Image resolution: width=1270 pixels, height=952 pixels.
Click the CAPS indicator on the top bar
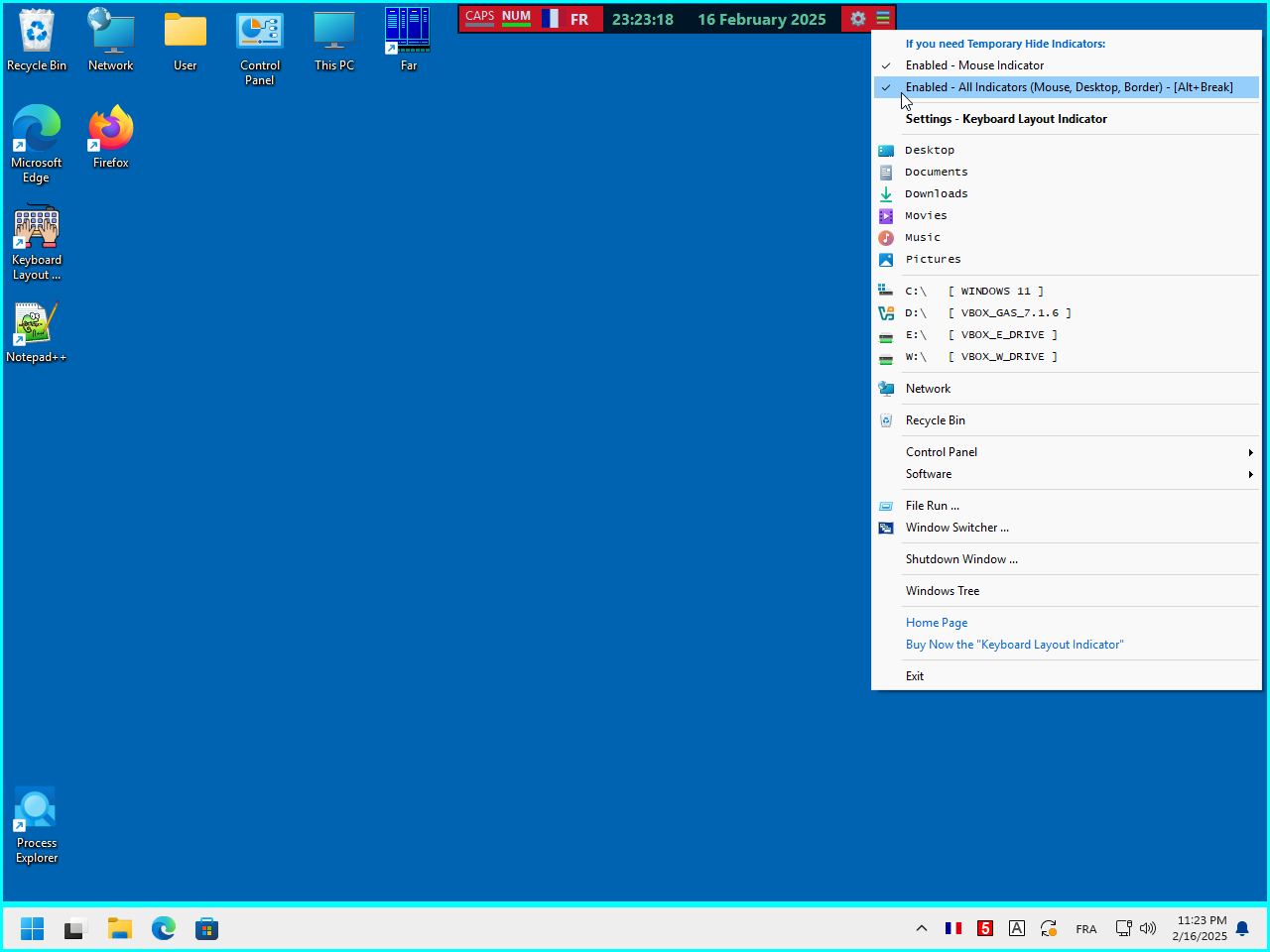tap(479, 17)
